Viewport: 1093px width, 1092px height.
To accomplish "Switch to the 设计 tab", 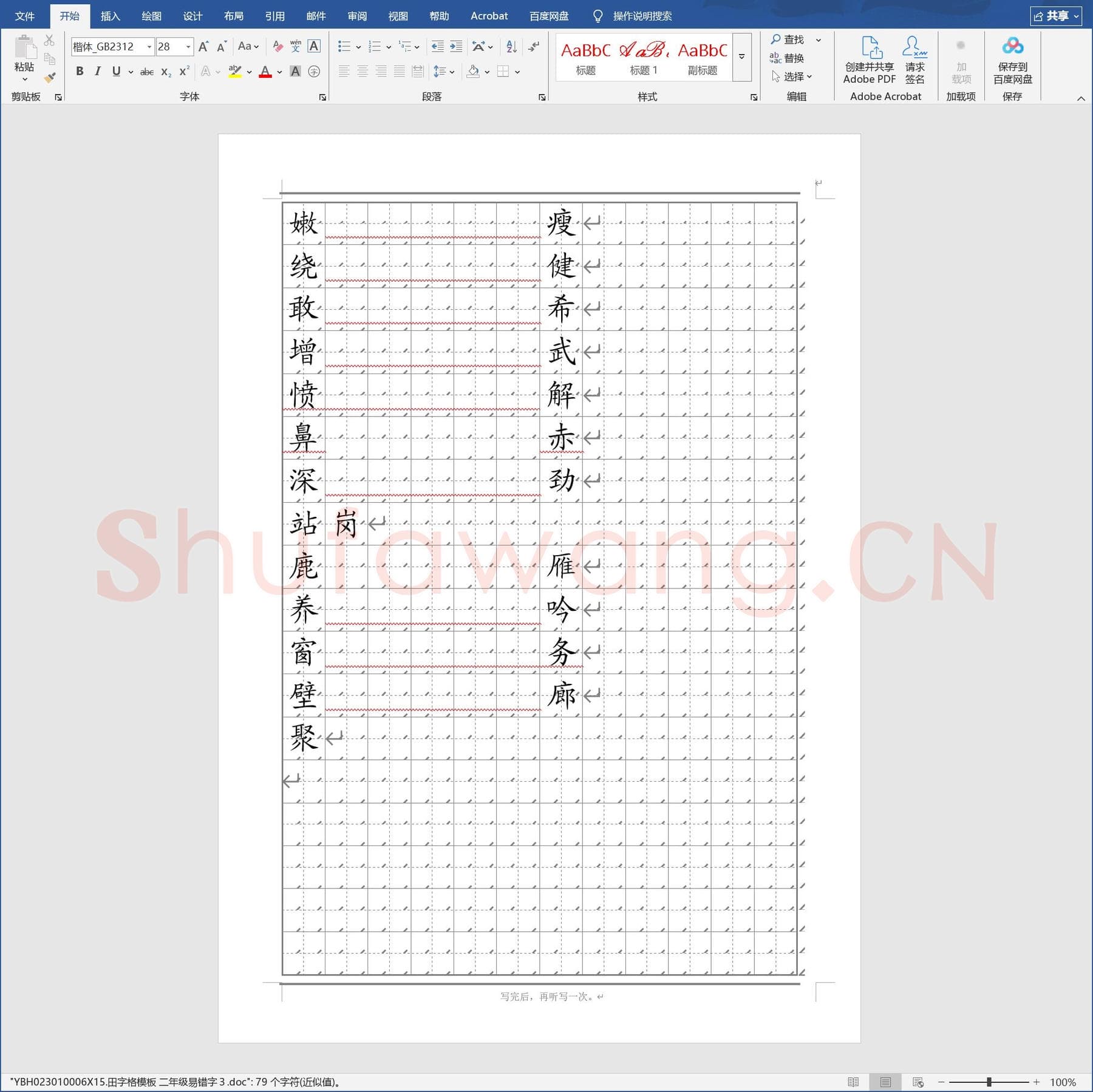I will tap(192, 16).
